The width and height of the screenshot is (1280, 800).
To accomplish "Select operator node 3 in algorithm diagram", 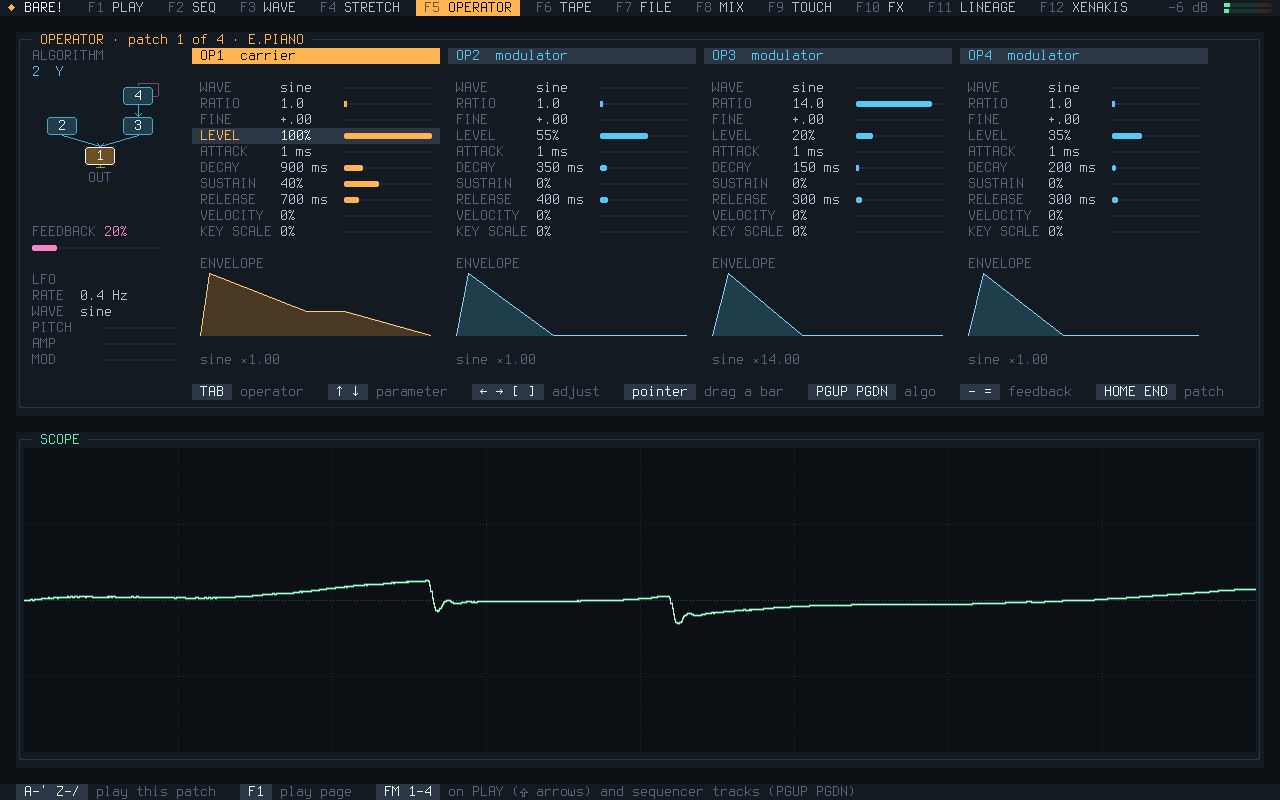I will (x=138, y=126).
